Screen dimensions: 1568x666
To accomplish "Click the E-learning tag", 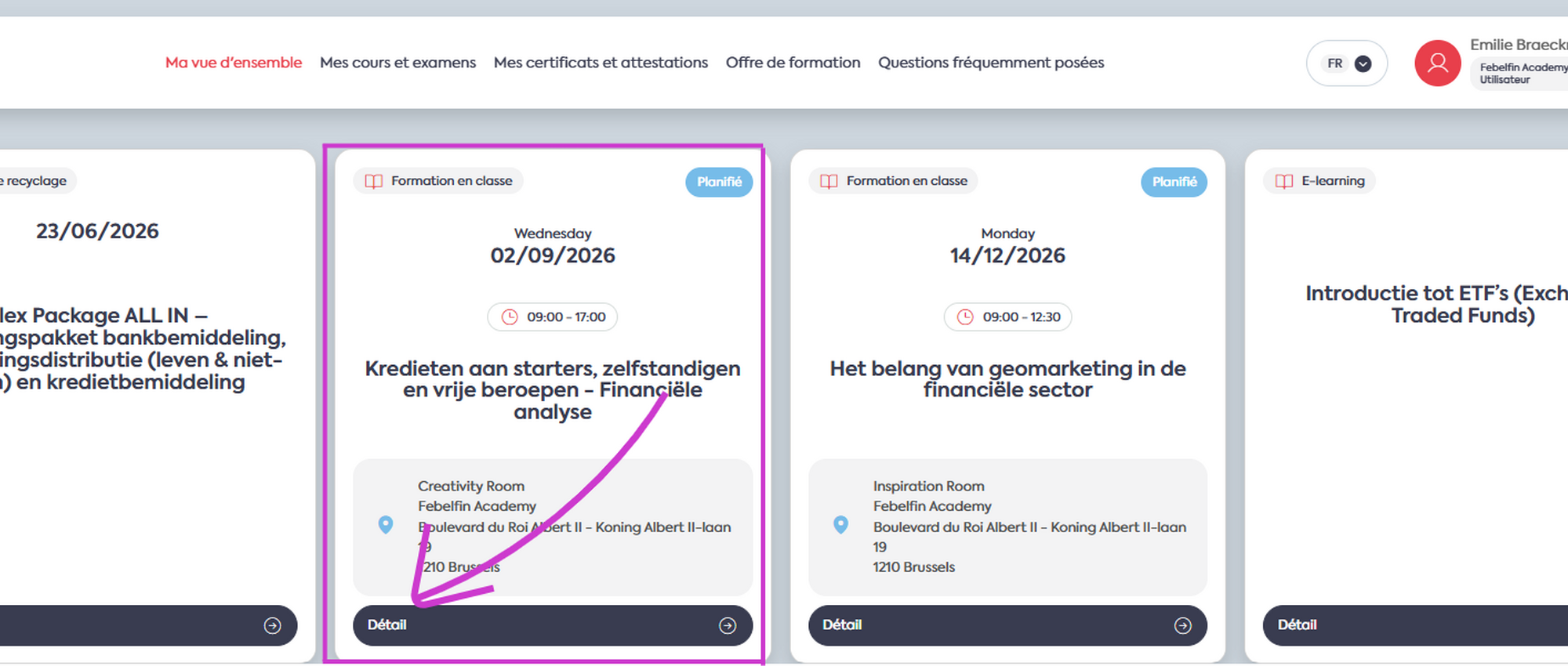I will pos(1319,181).
